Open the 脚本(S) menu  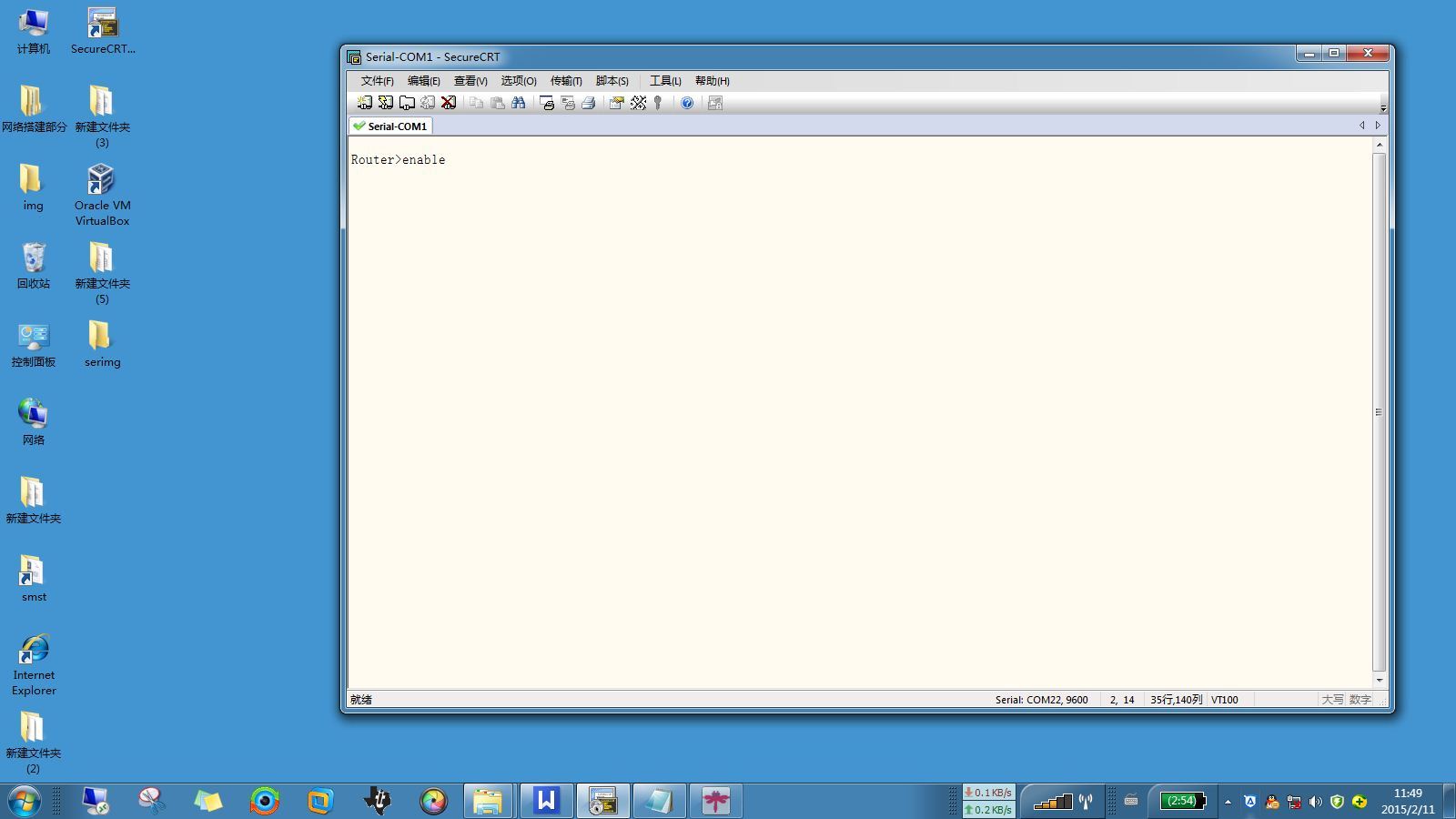[612, 81]
